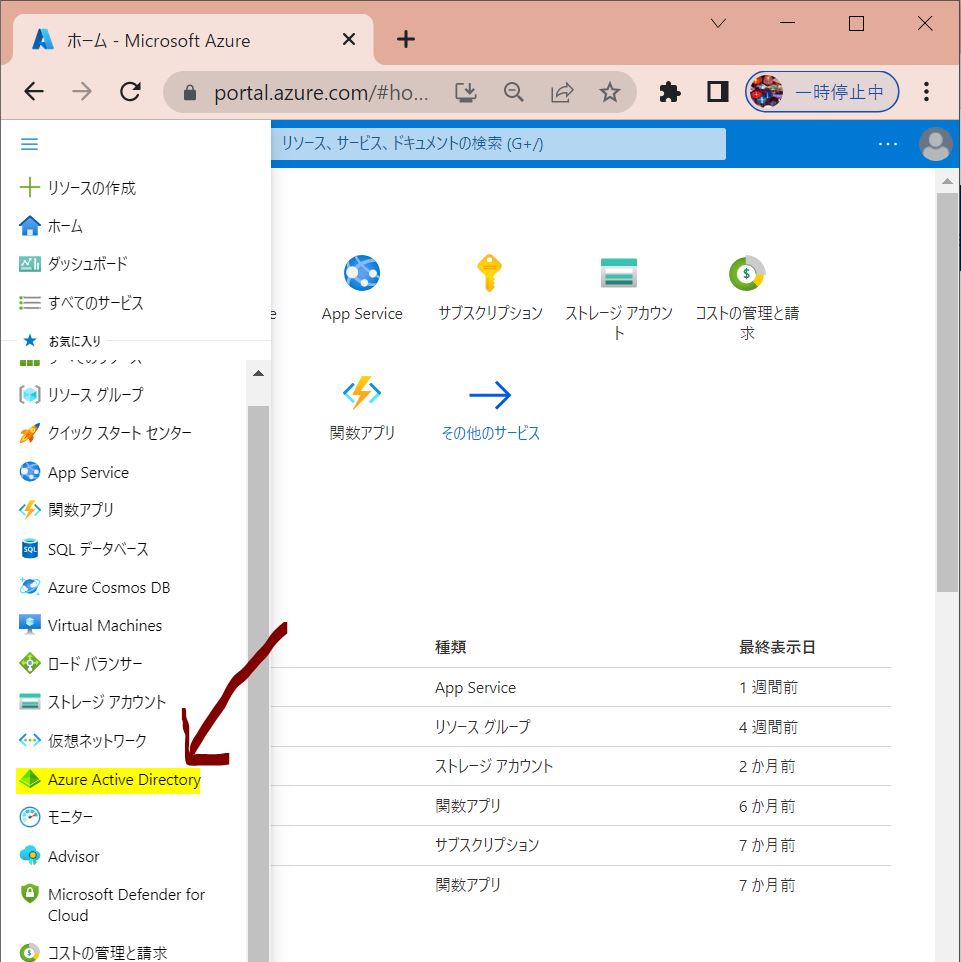The width and height of the screenshot is (961, 962).
Task: Click リソースの作成 in the sidebar
Action: tap(91, 188)
